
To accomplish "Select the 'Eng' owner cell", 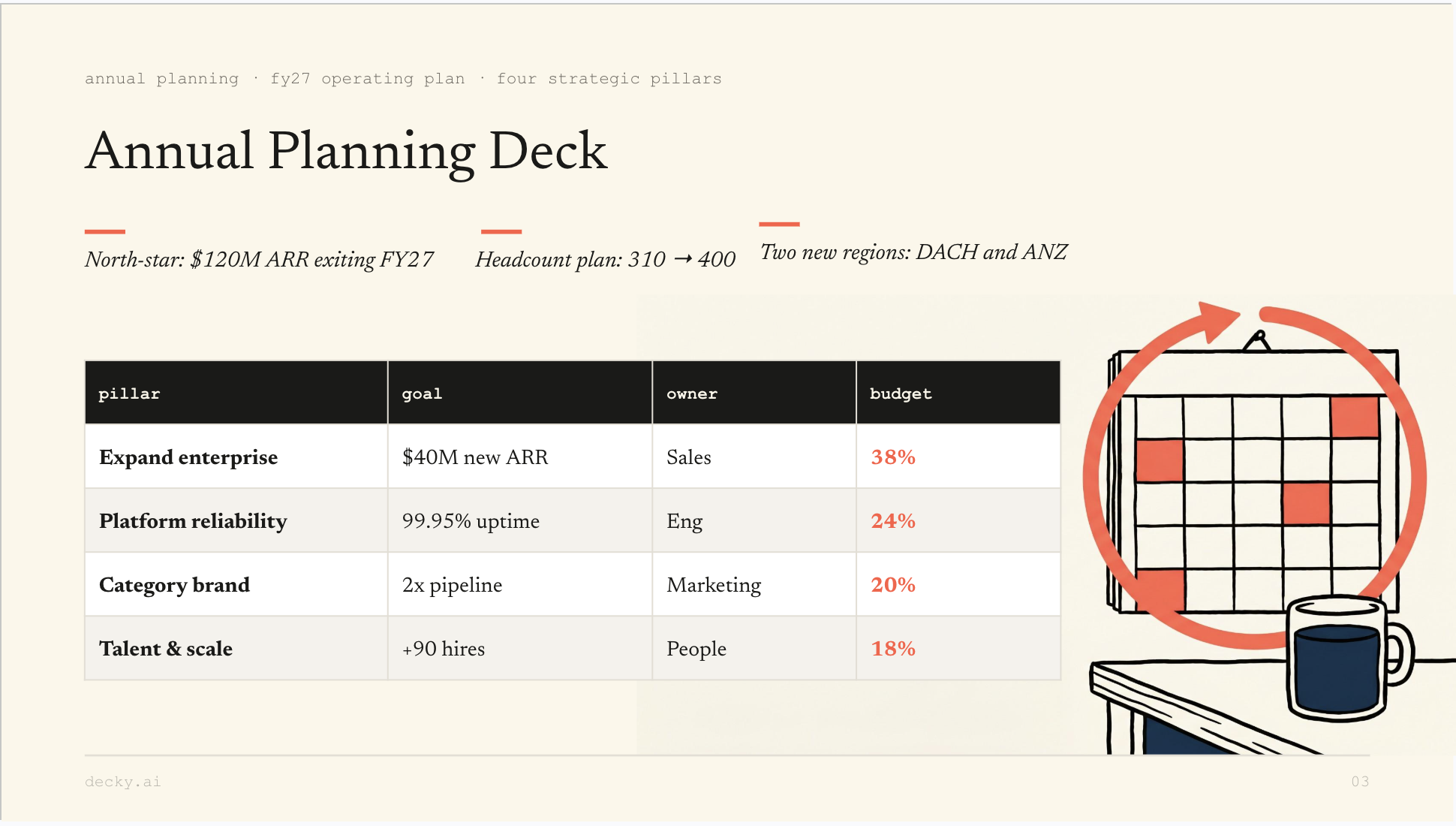I will [x=754, y=520].
